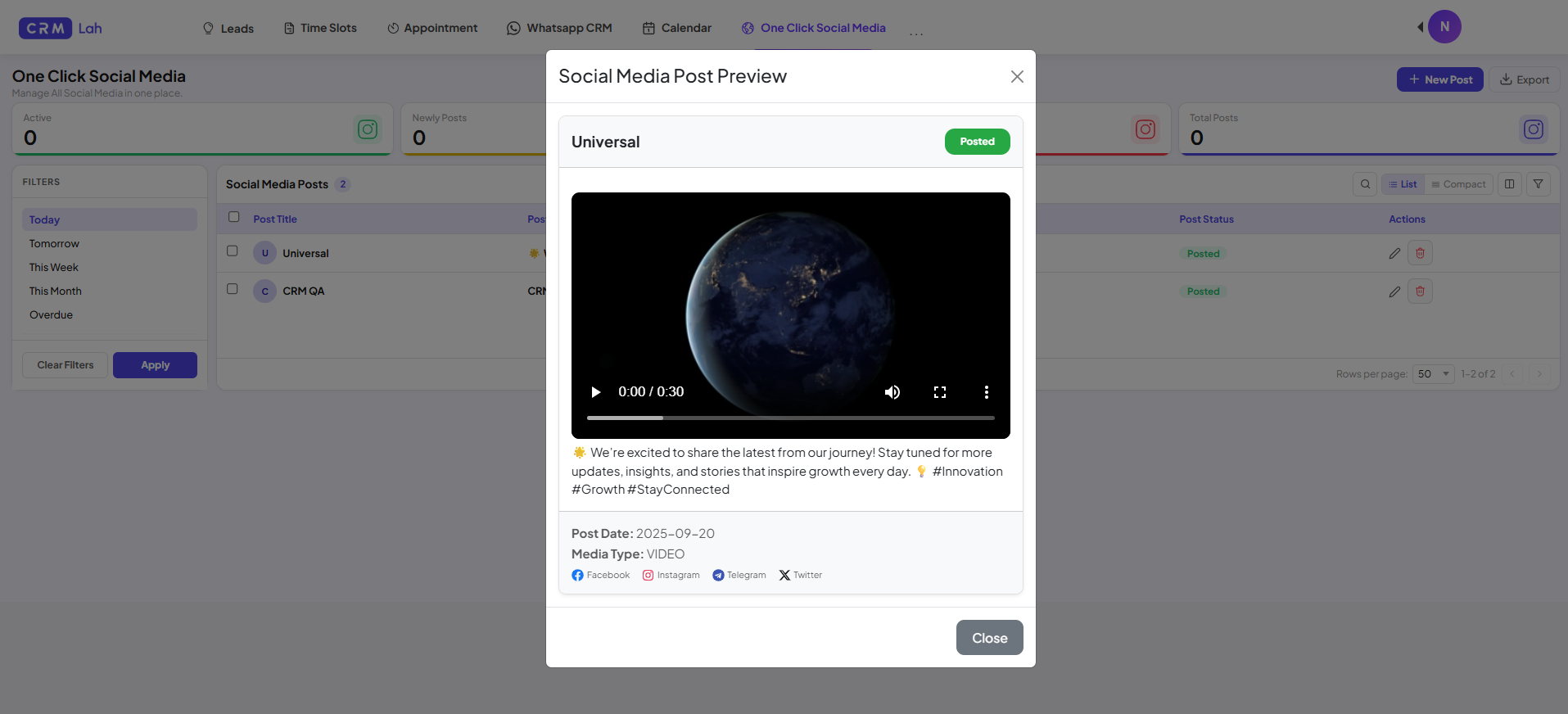The width and height of the screenshot is (1568, 714).
Task: Open Whatsapp CRM from the navigation
Action: pyautogui.click(x=559, y=28)
